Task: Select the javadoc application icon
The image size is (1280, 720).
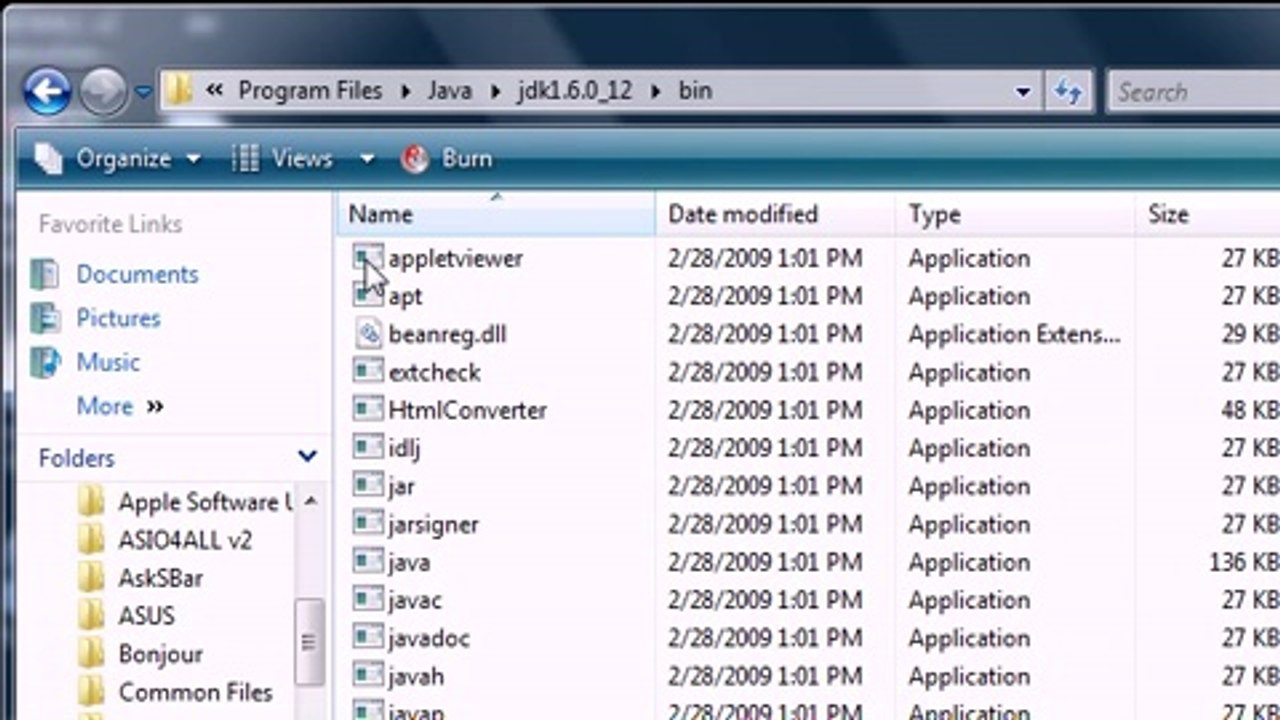Action: 368,637
